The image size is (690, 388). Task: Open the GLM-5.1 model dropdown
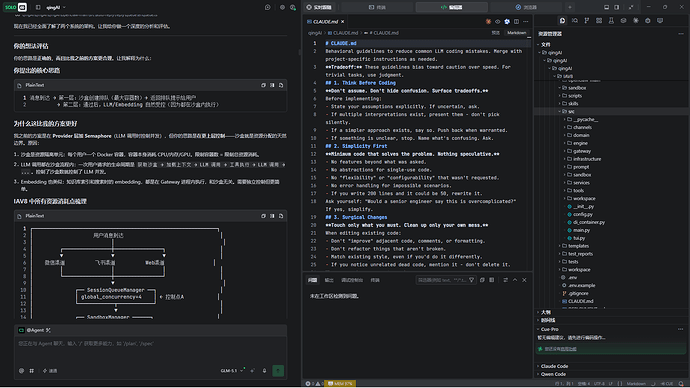click(232, 371)
